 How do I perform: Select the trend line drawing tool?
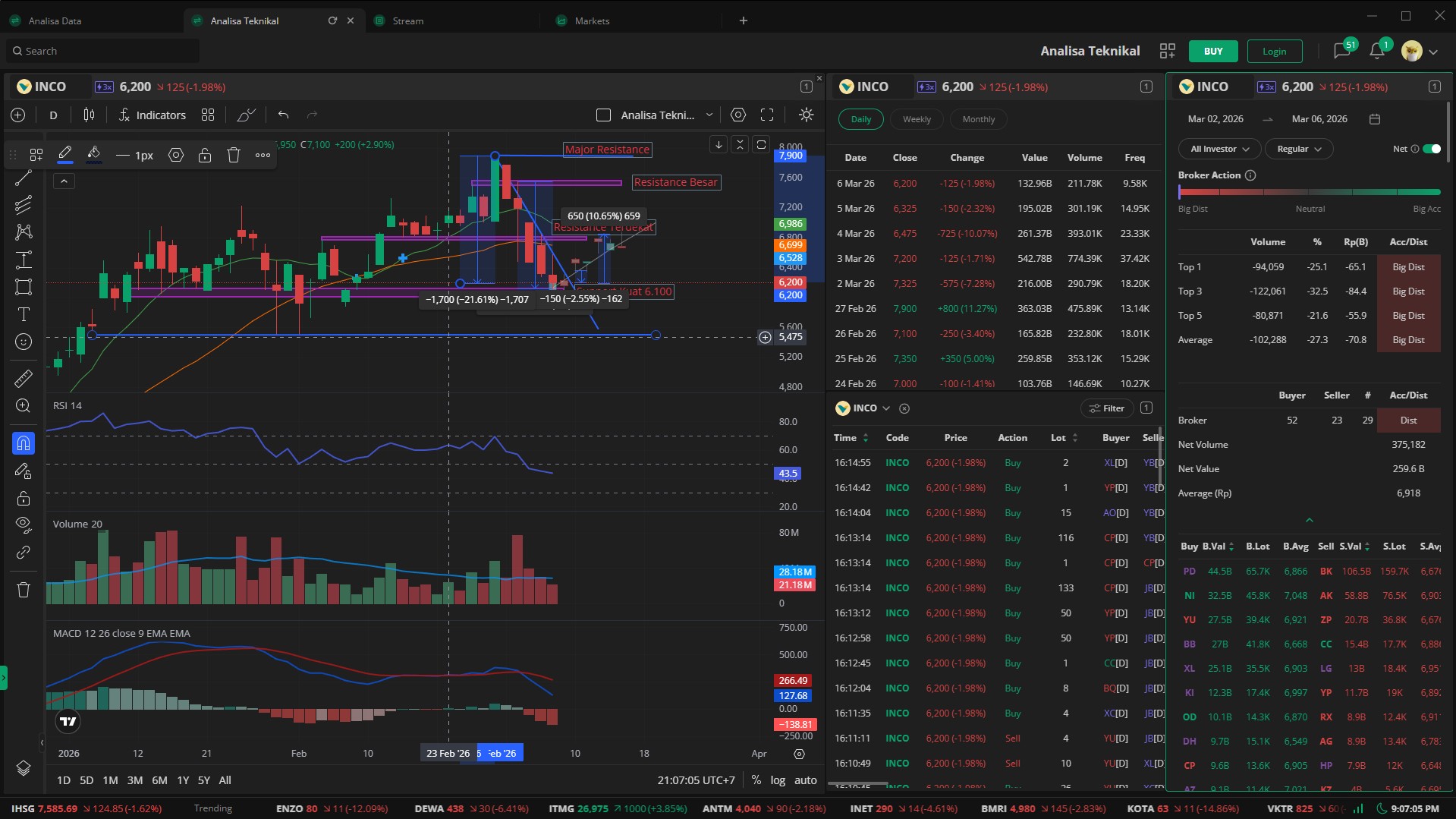point(24,178)
